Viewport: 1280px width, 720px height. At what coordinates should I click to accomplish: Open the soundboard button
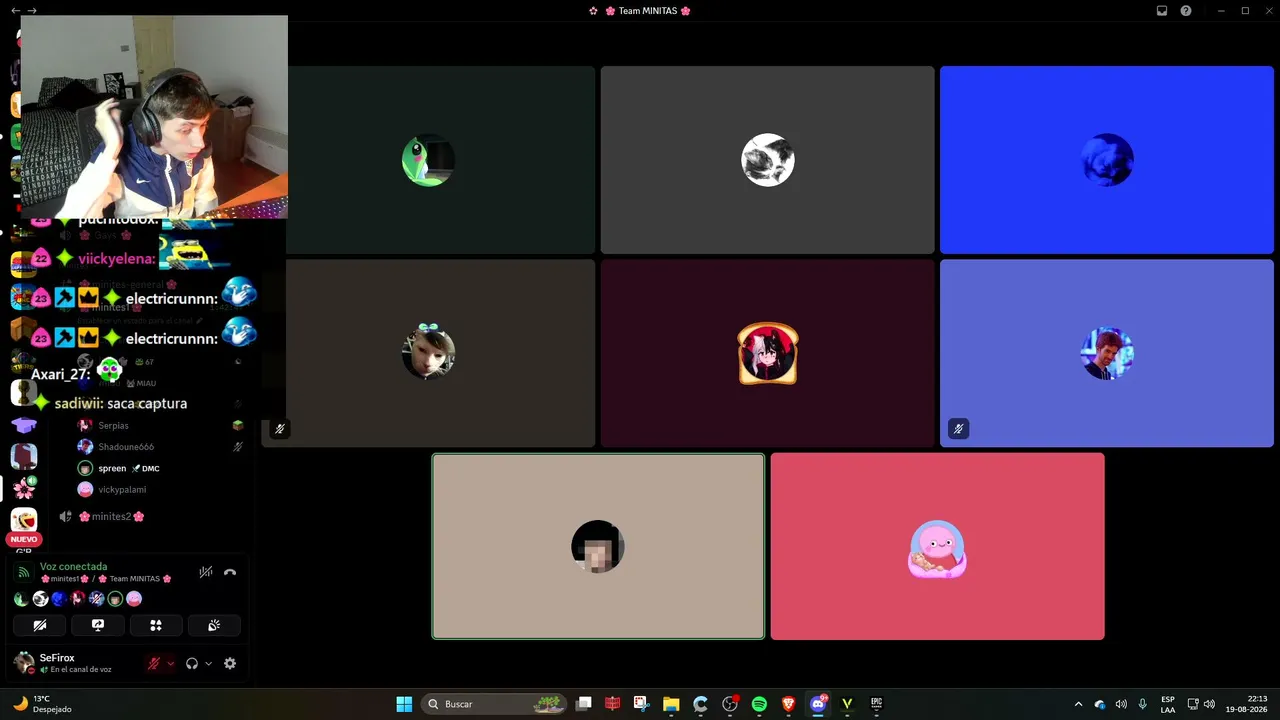coord(214,625)
